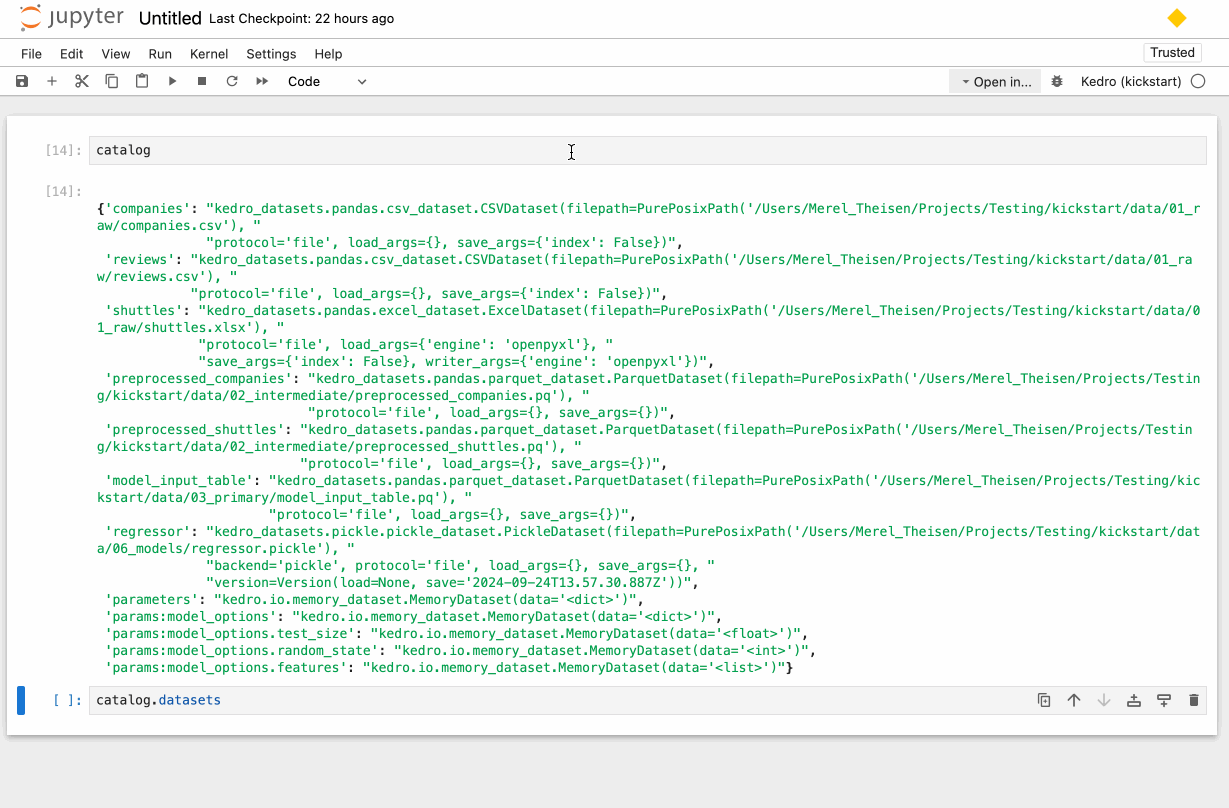Viewport: 1229px width, 808px height.
Task: Open the Kernel menu
Action: tap(209, 54)
